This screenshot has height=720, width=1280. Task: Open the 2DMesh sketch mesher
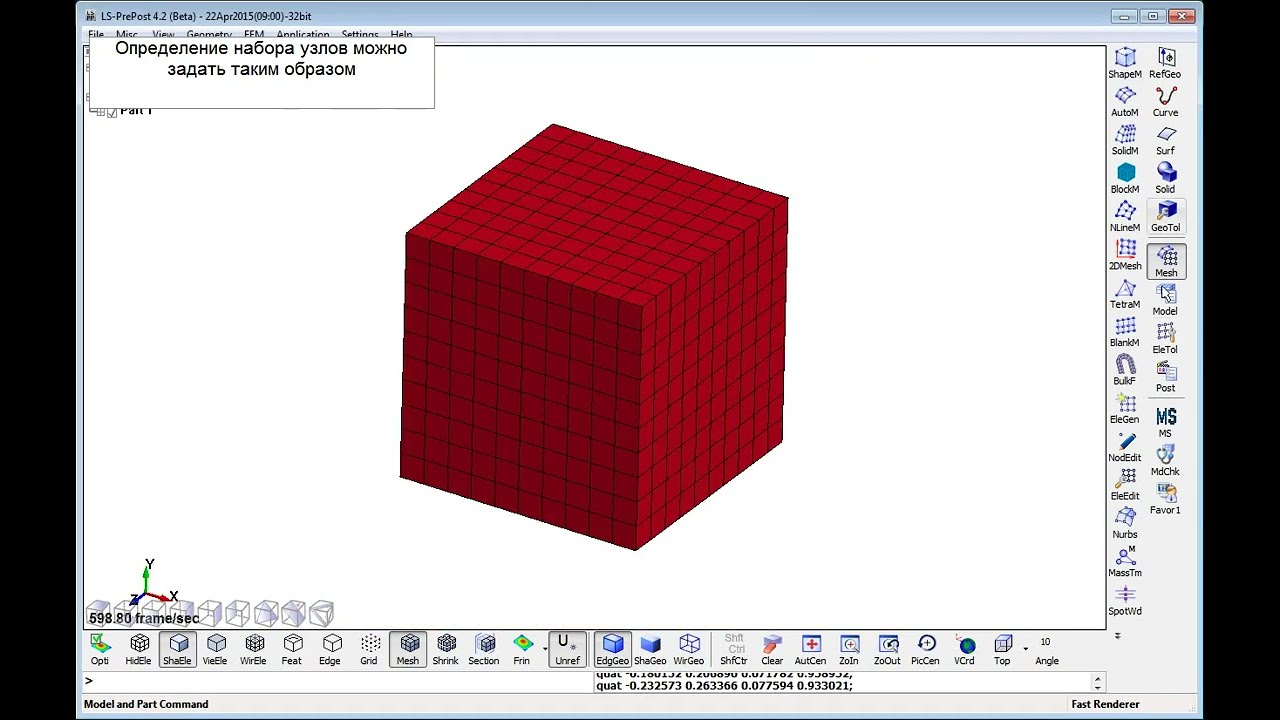1125,255
